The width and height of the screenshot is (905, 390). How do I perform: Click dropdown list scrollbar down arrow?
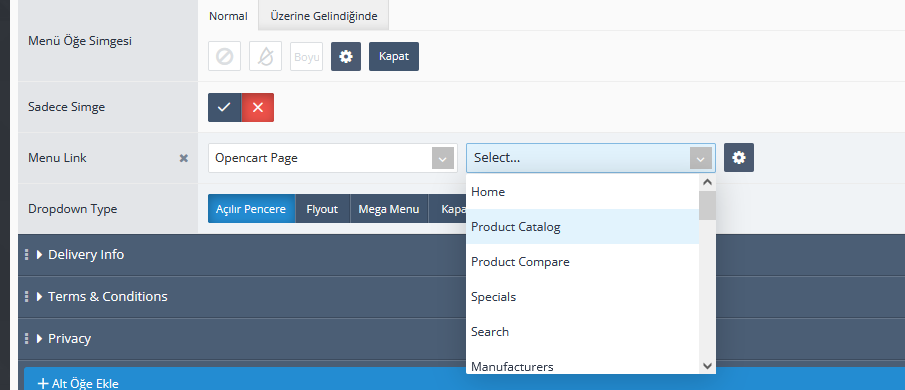click(708, 366)
